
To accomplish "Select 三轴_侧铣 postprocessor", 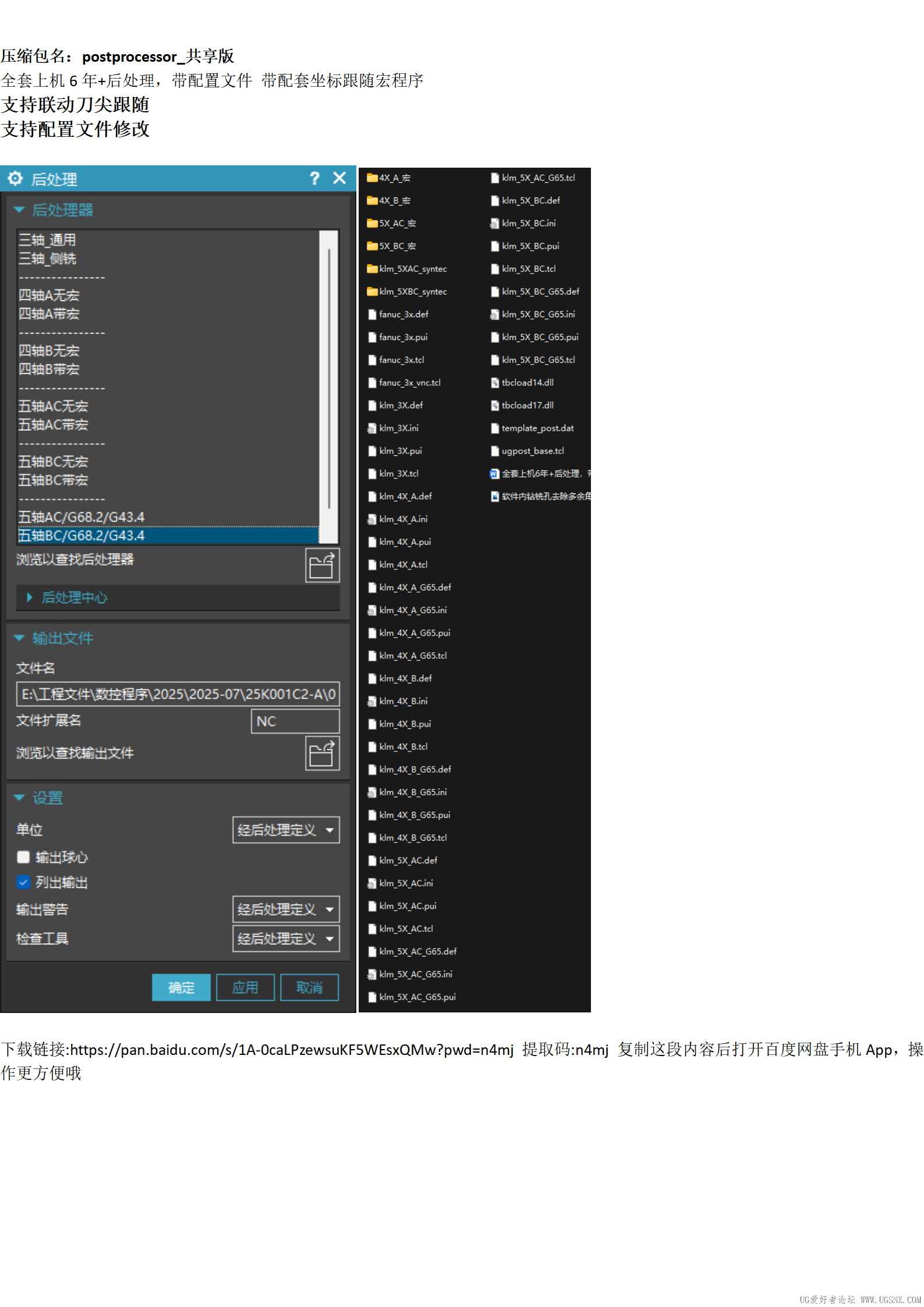I will (x=47, y=258).
